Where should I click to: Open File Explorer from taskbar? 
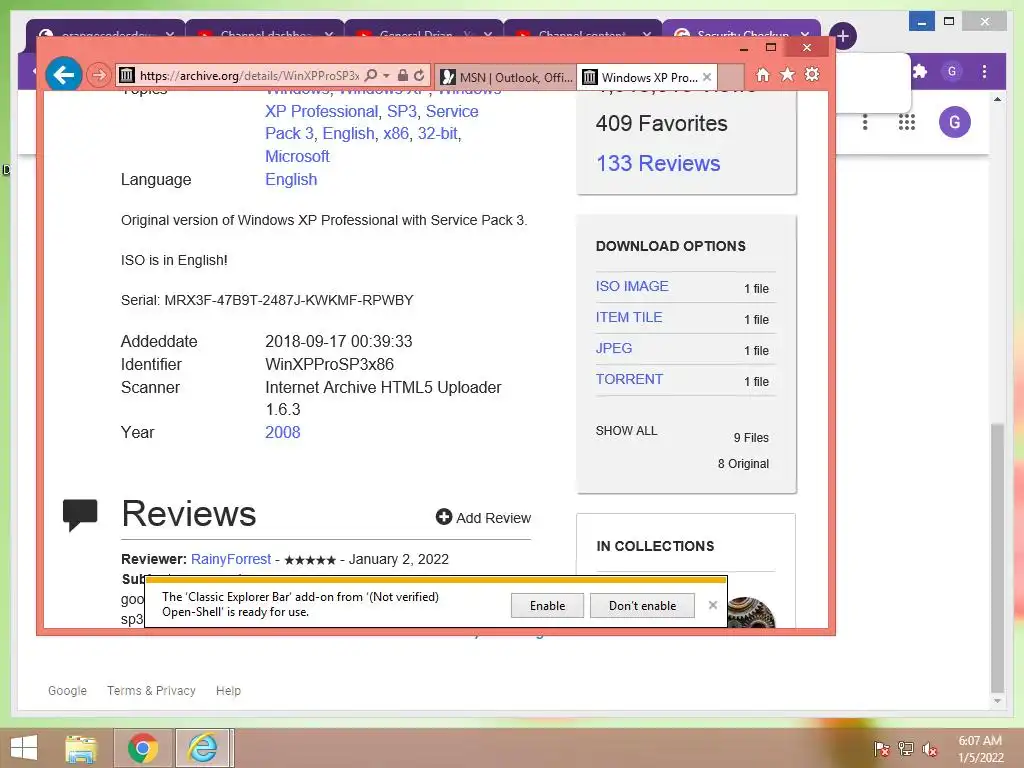(81, 748)
